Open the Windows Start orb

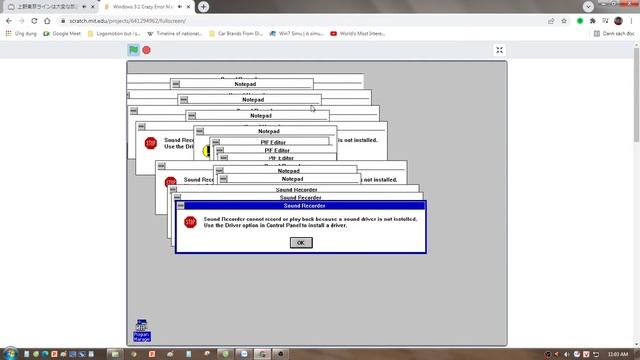pos(10,353)
